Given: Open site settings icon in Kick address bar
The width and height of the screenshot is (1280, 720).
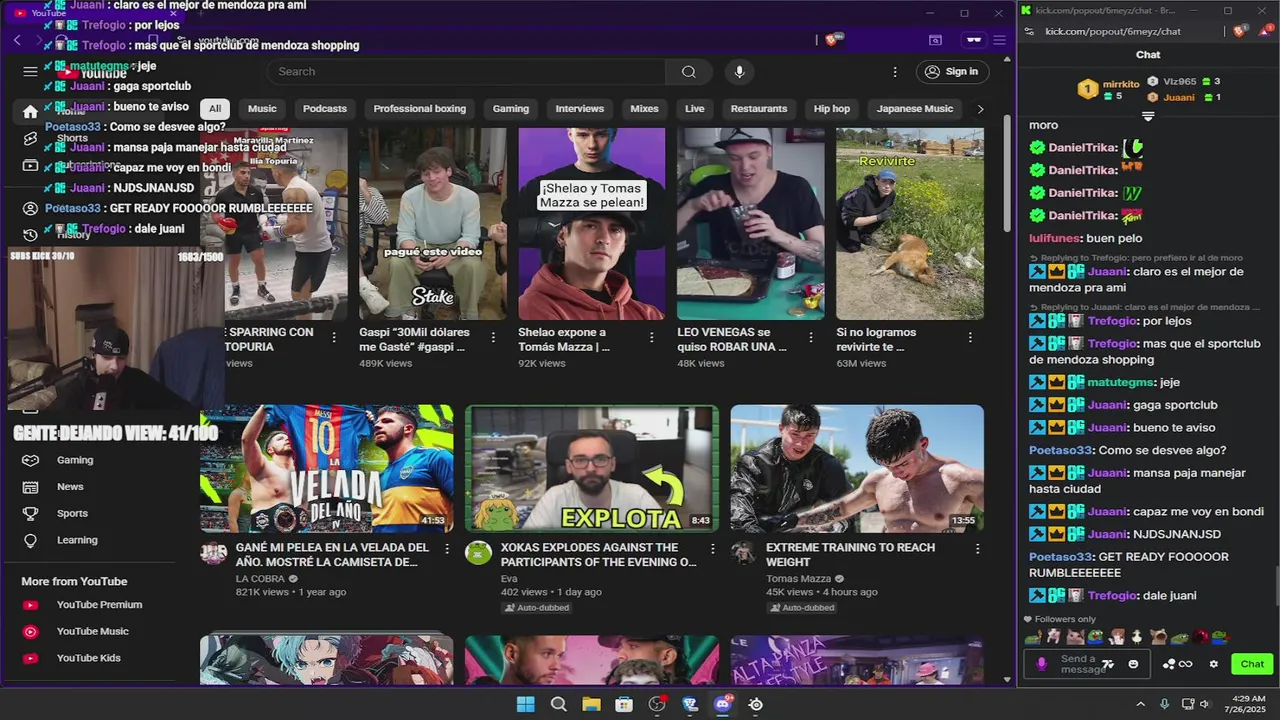Looking at the screenshot, I should pos(1030,31).
